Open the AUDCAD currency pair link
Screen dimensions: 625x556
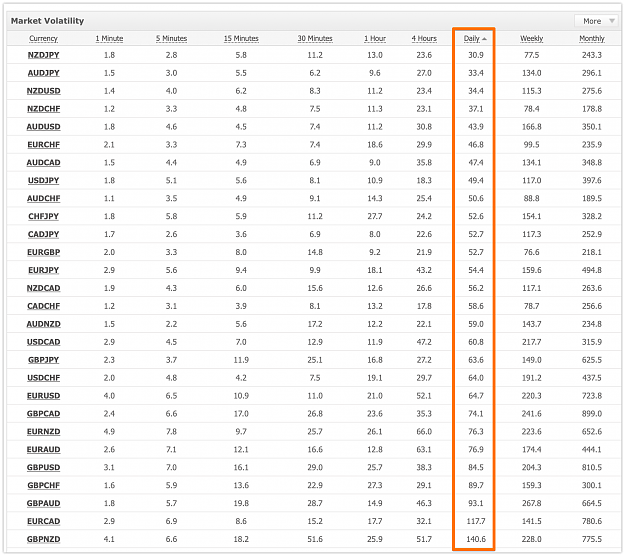coord(43,163)
